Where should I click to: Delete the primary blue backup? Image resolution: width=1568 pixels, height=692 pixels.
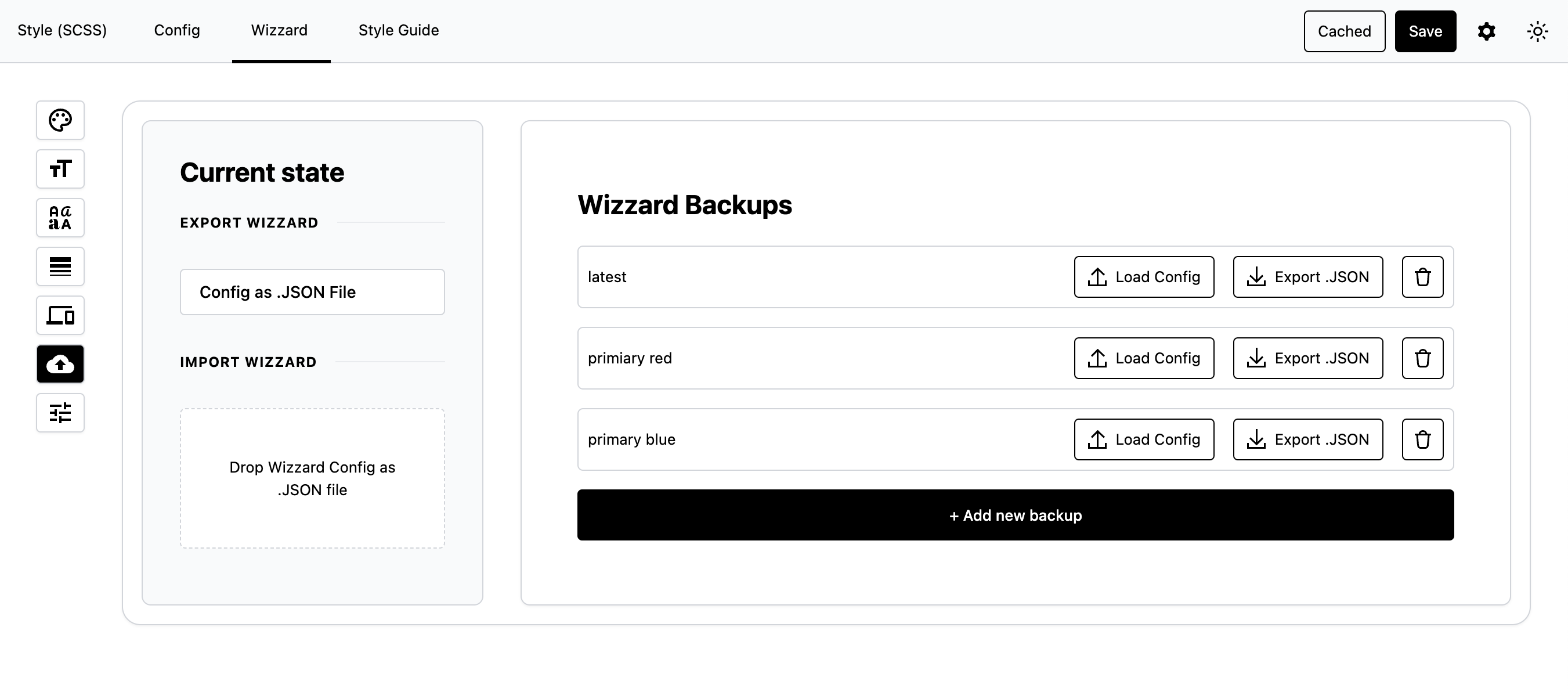(x=1422, y=439)
